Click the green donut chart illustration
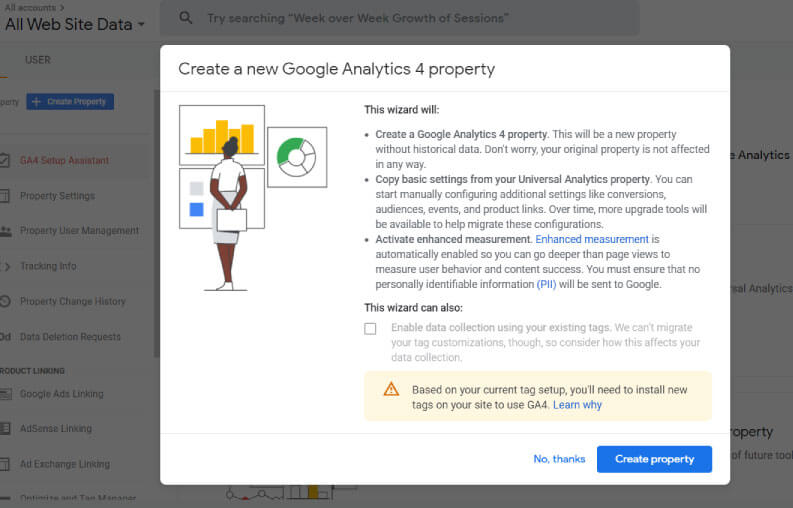 coord(297,157)
